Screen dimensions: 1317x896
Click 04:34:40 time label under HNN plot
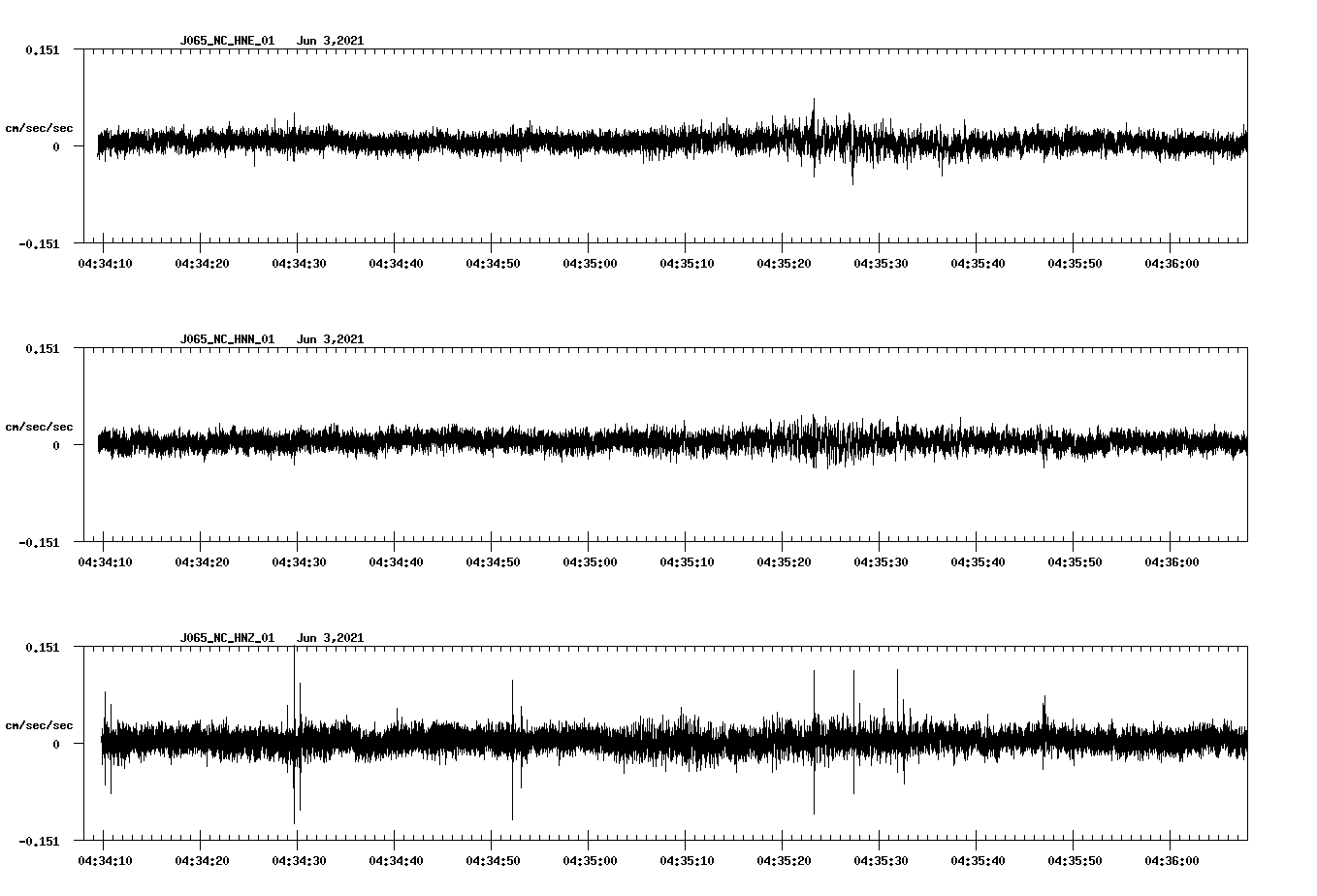point(396,562)
